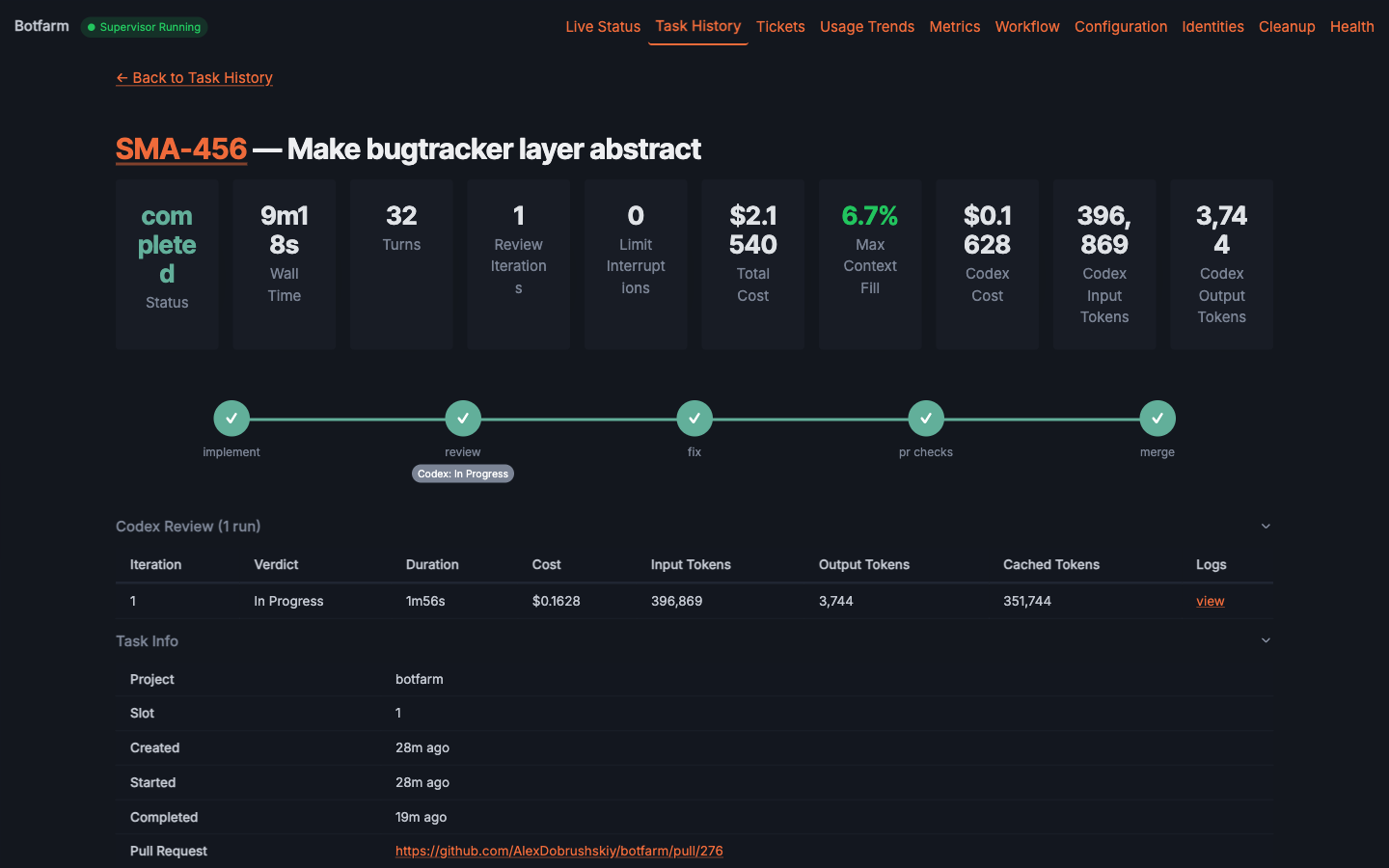
Task: Click the fix stage checkmark icon
Action: tap(694, 418)
